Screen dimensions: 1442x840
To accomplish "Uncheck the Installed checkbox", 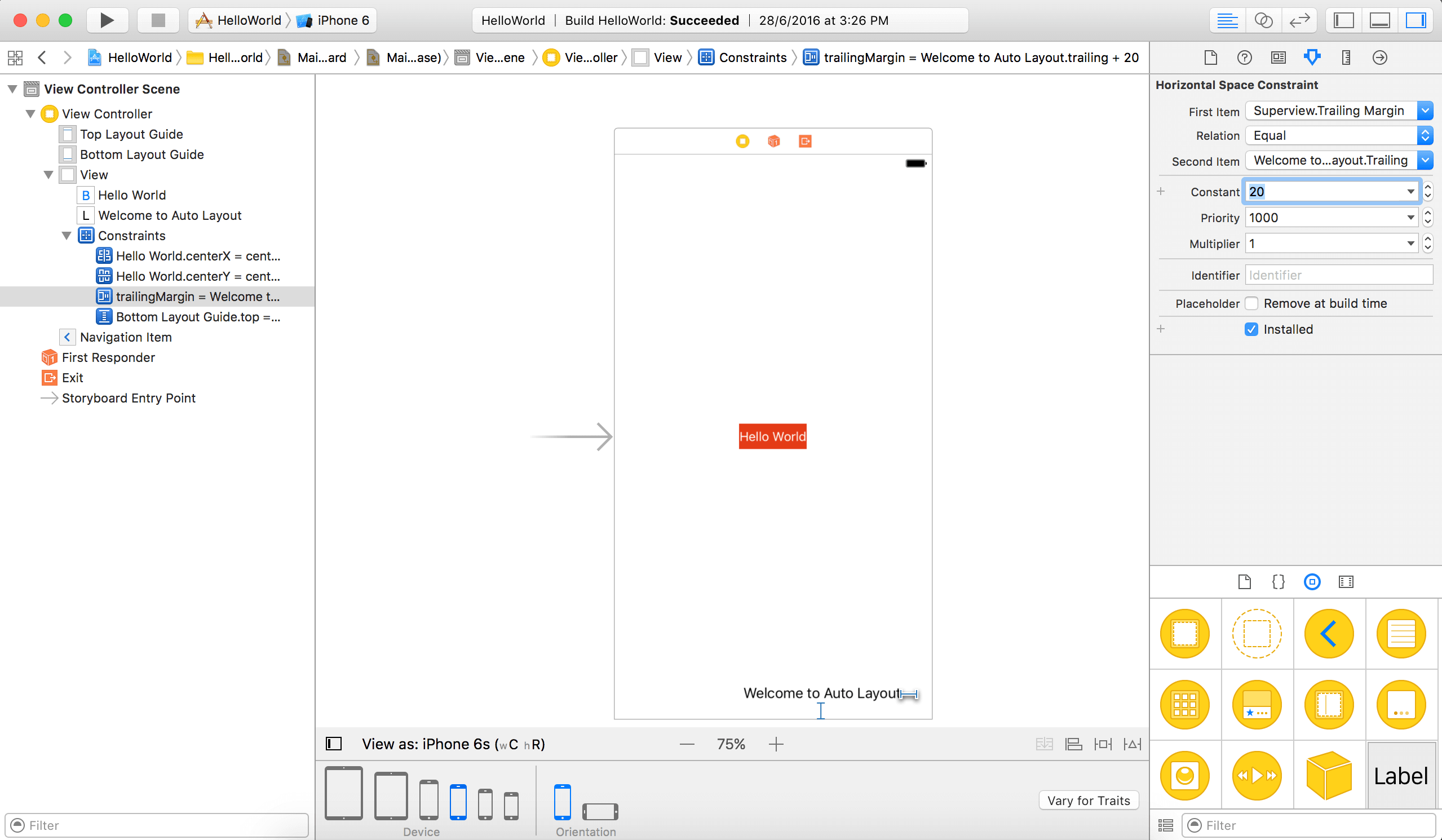I will pyautogui.click(x=1251, y=329).
